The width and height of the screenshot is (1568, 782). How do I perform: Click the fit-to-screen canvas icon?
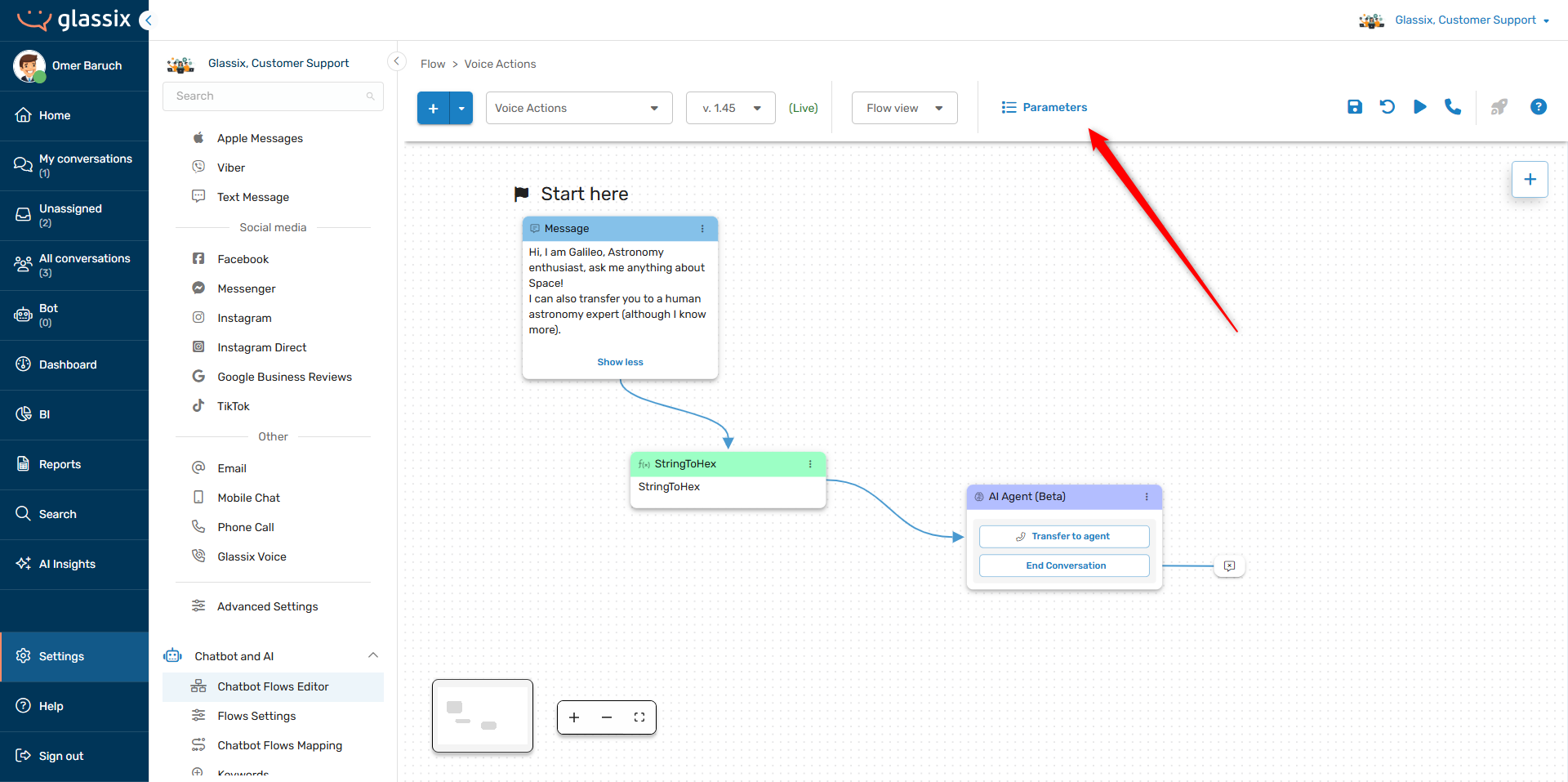(639, 717)
